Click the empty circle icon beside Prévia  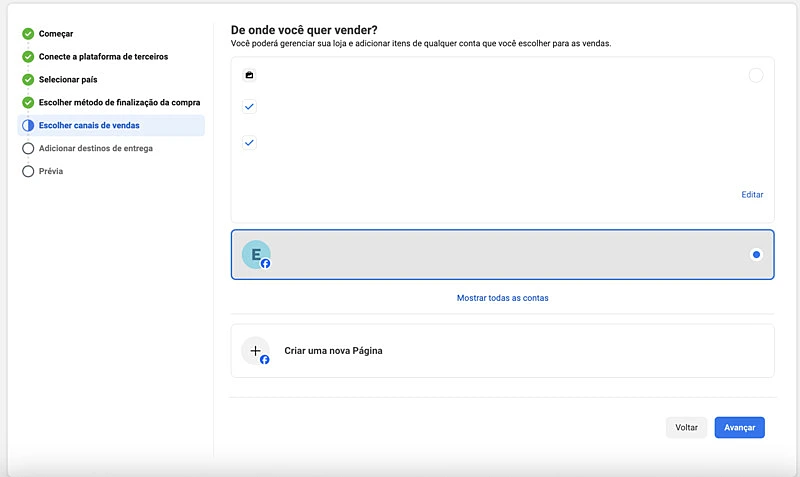[28, 171]
